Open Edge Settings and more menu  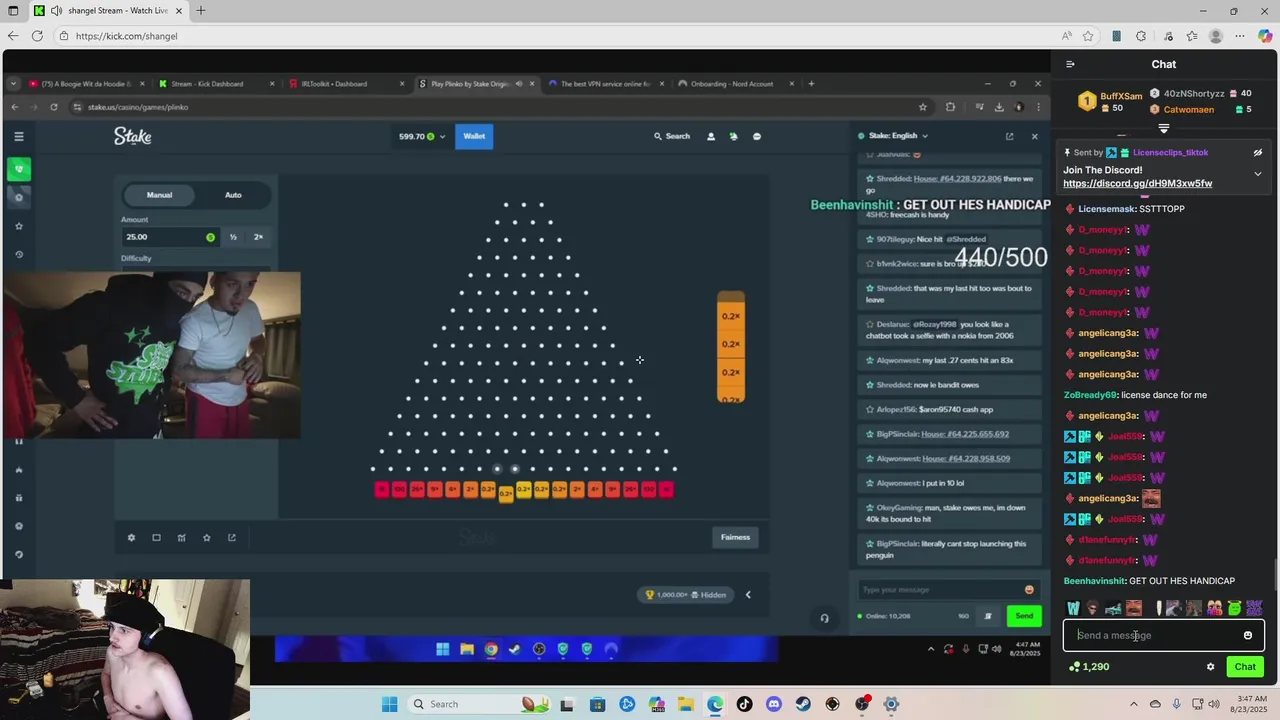tap(1240, 36)
